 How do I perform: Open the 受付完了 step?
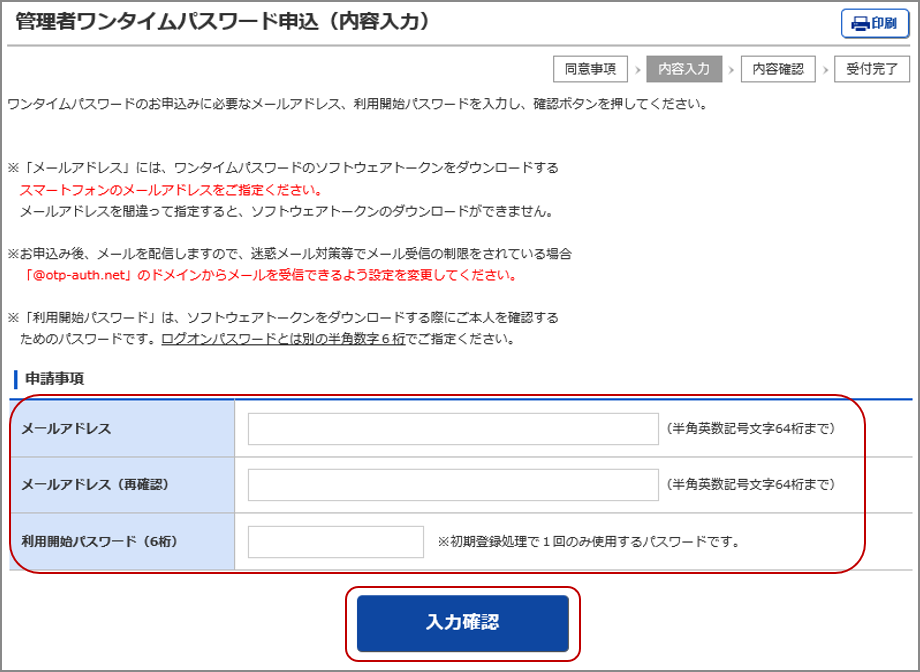tap(872, 69)
